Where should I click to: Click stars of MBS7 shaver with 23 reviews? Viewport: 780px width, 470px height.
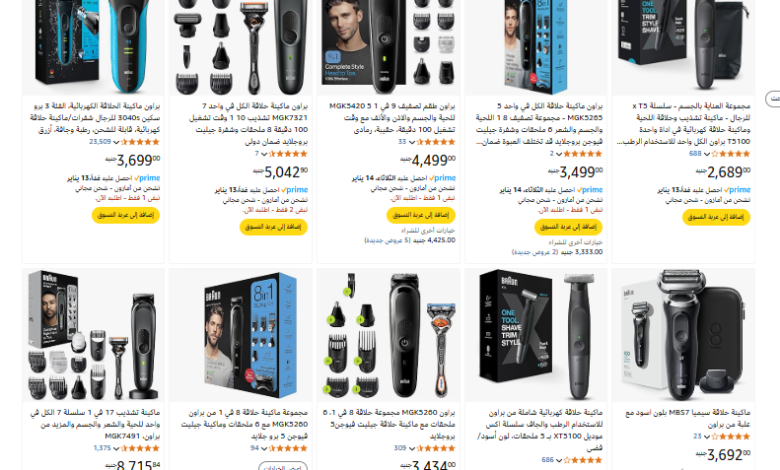731,436
